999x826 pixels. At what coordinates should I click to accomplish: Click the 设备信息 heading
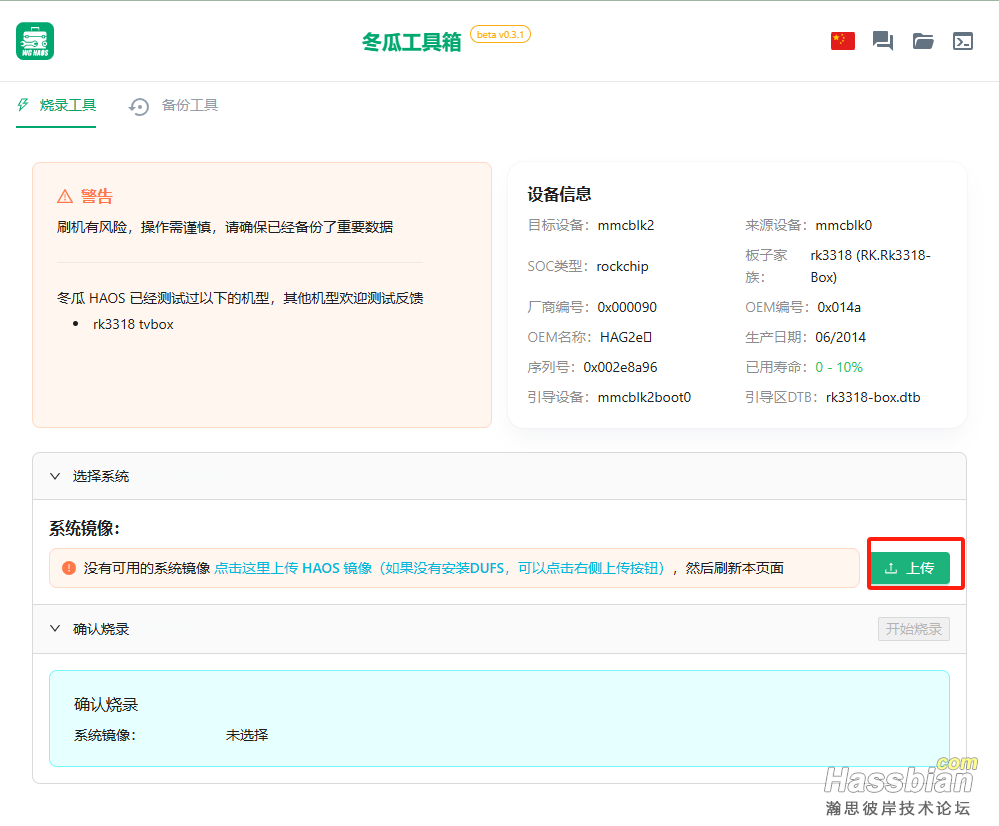point(559,194)
